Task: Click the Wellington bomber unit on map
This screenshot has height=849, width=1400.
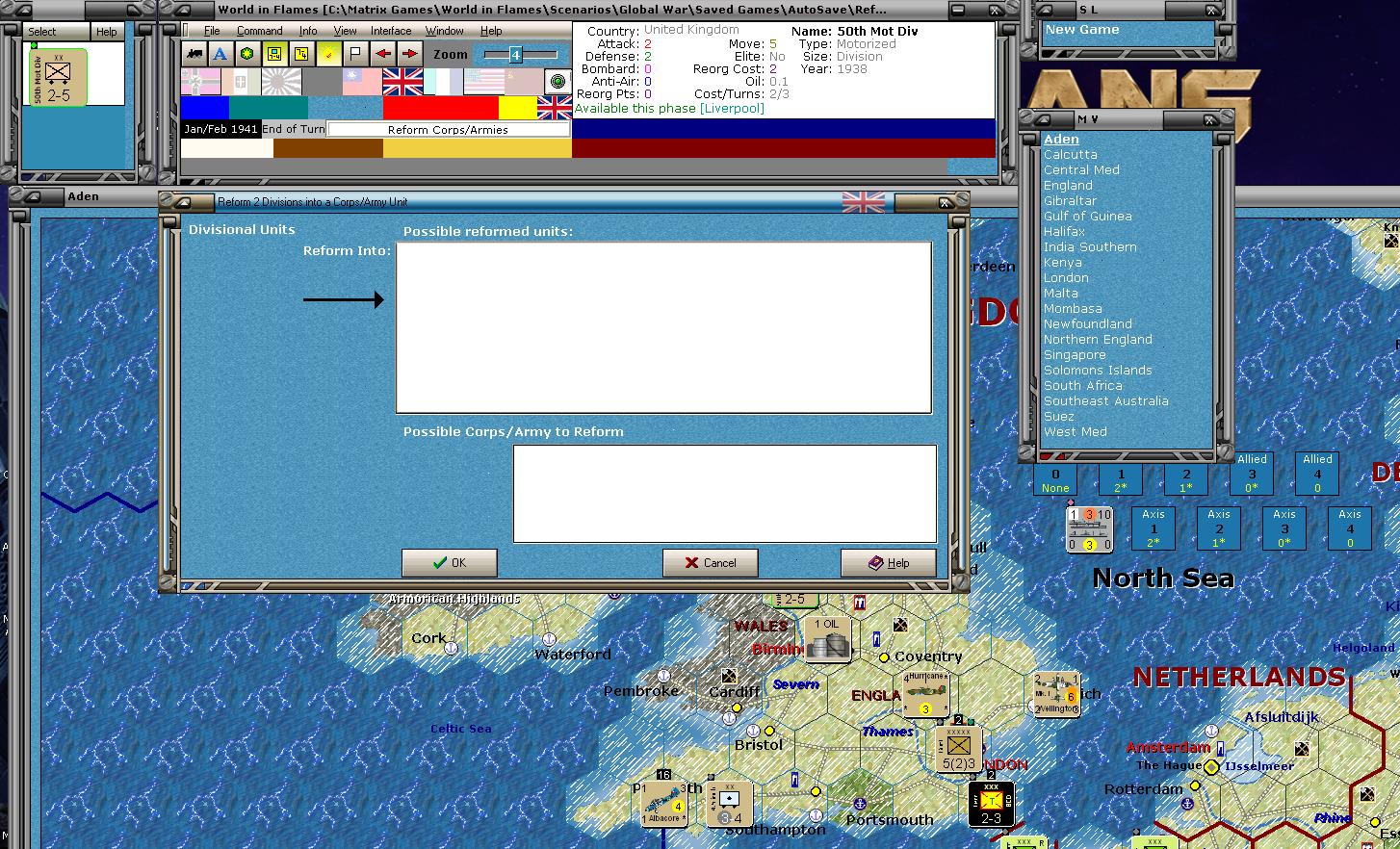Action: [x=1056, y=694]
